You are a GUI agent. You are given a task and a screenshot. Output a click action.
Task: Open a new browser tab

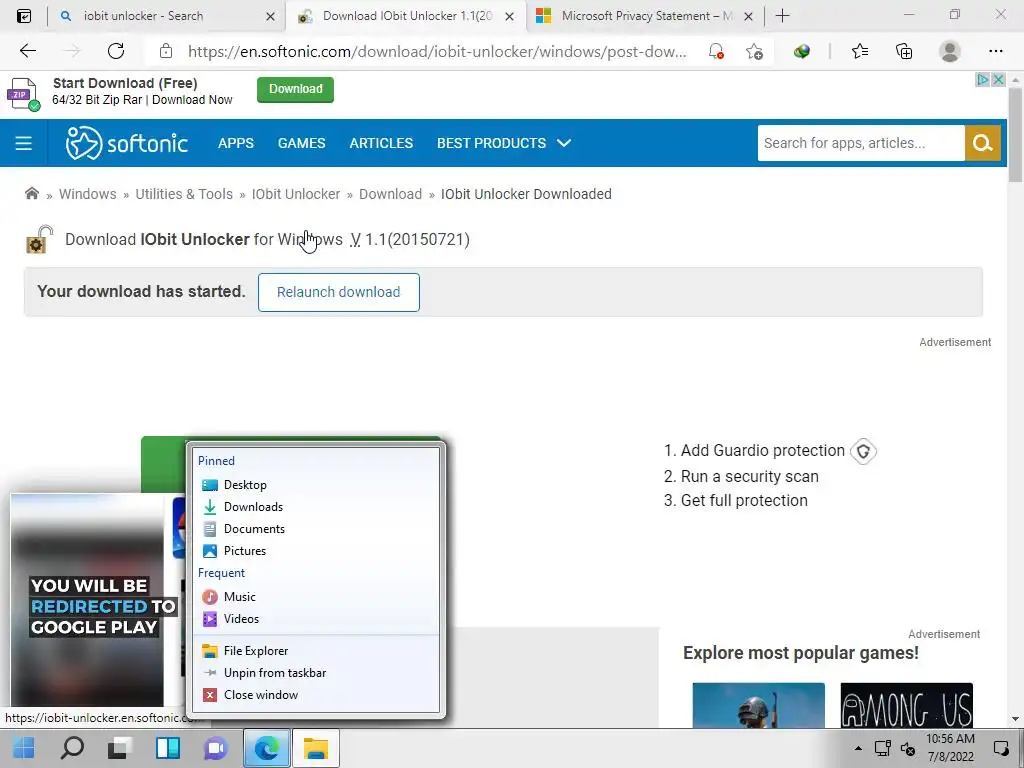click(x=782, y=16)
